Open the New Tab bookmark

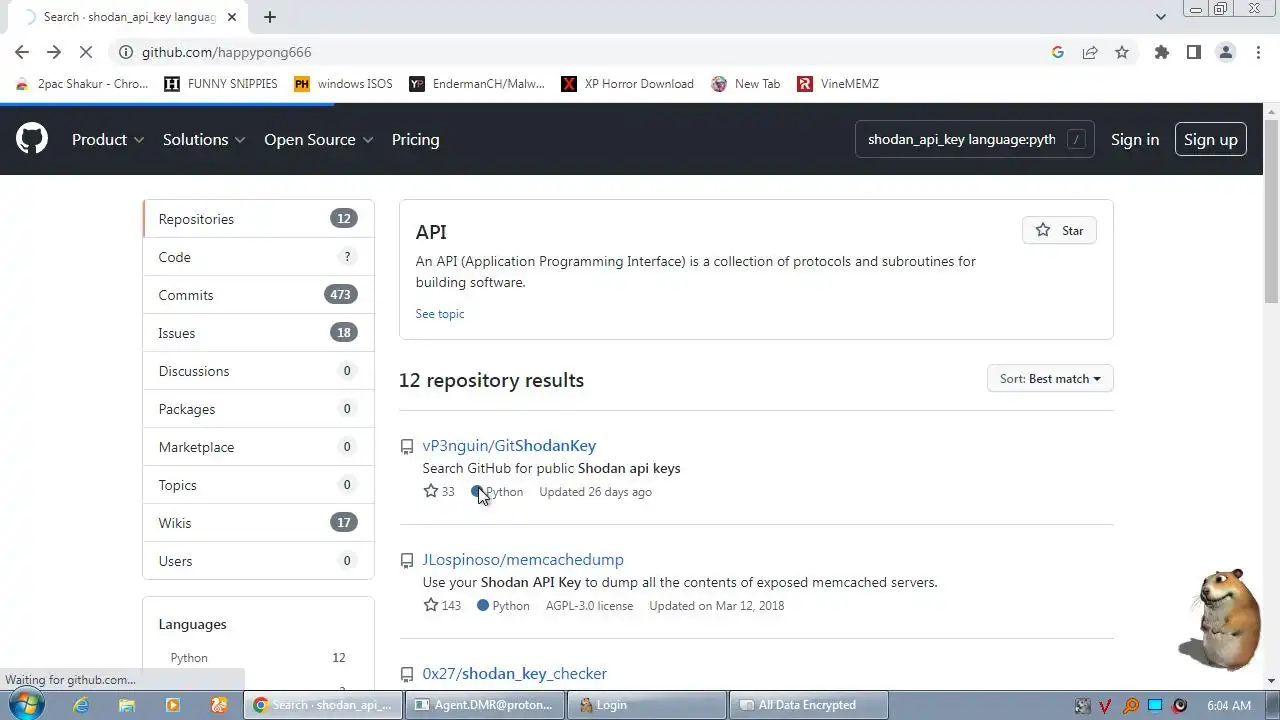tap(746, 84)
